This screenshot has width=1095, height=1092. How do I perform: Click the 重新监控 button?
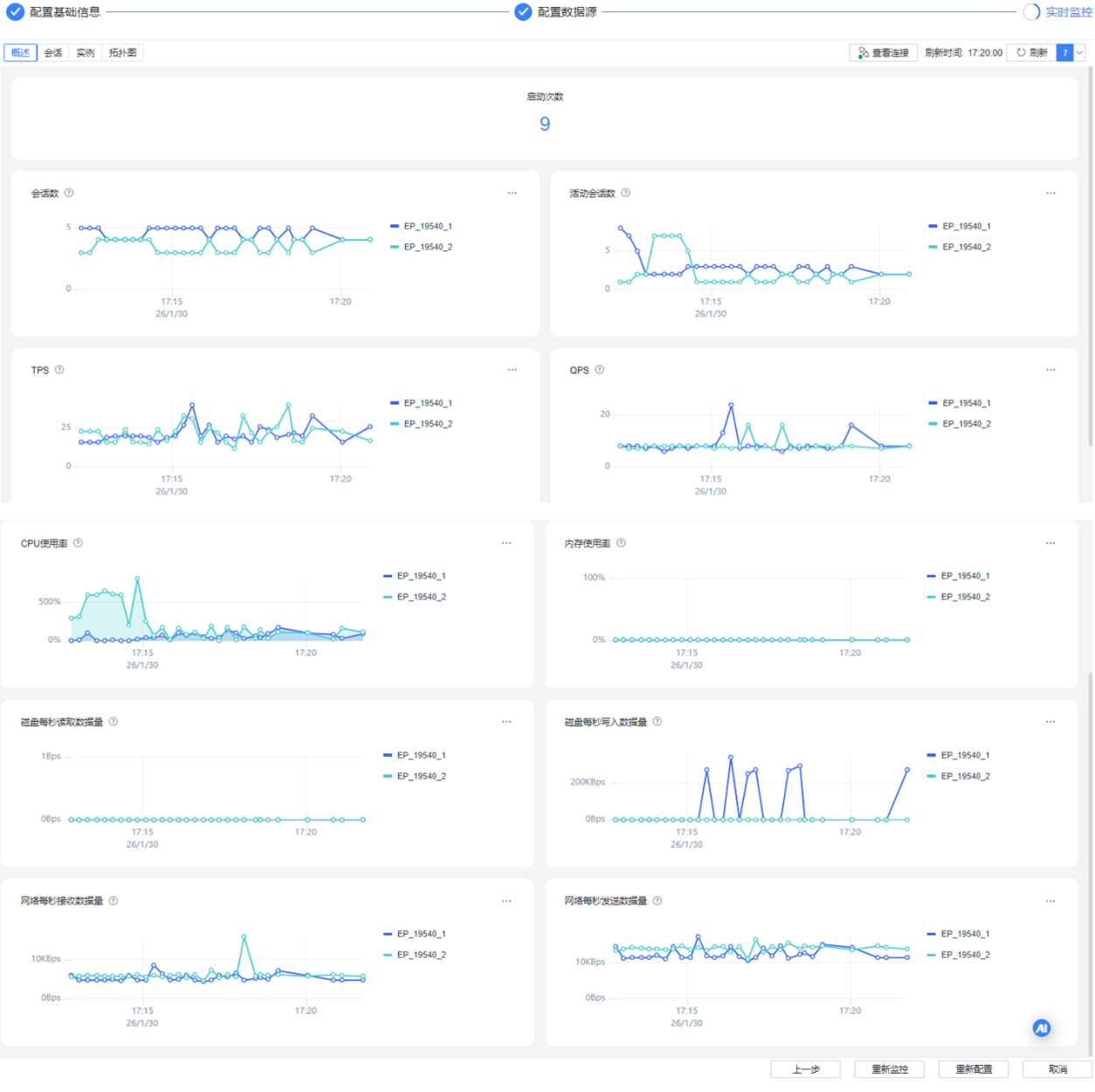tap(890, 1069)
